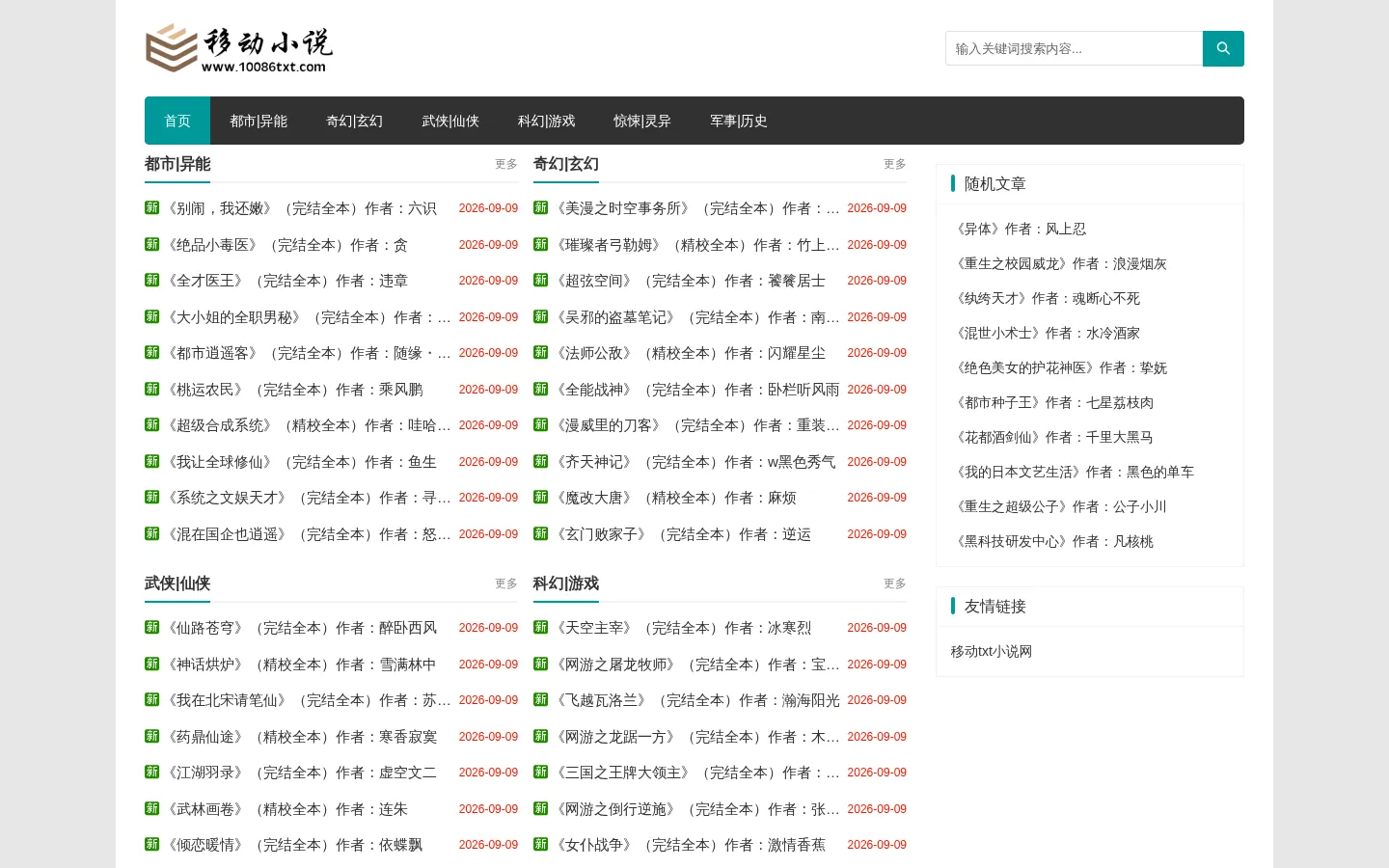
Task: Click the 新 badge beside 《法师公敌》
Action: coord(541,352)
